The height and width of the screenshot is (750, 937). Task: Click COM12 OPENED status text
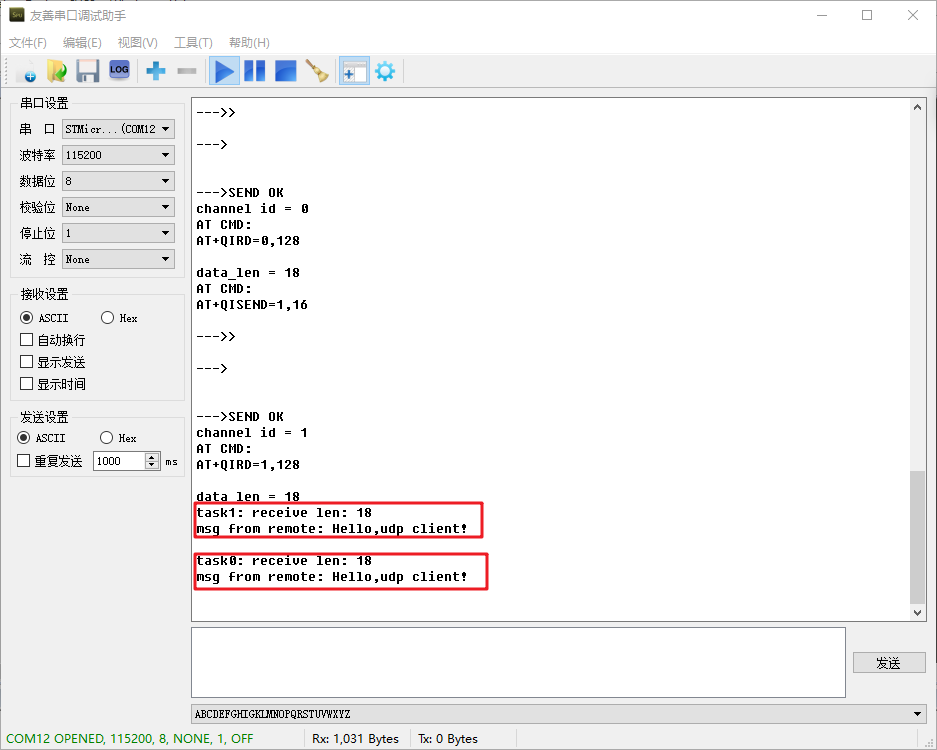129,739
